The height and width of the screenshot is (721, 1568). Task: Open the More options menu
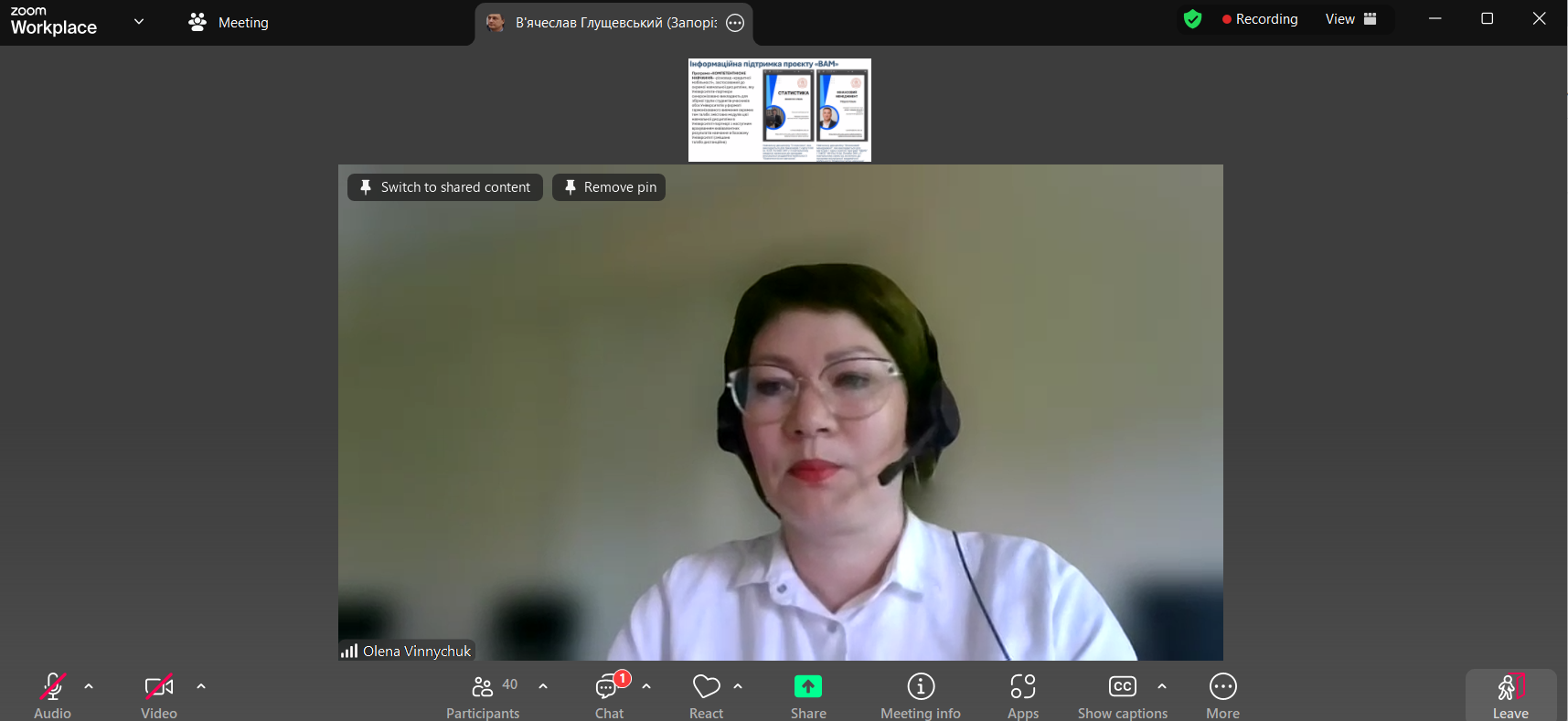click(1222, 686)
